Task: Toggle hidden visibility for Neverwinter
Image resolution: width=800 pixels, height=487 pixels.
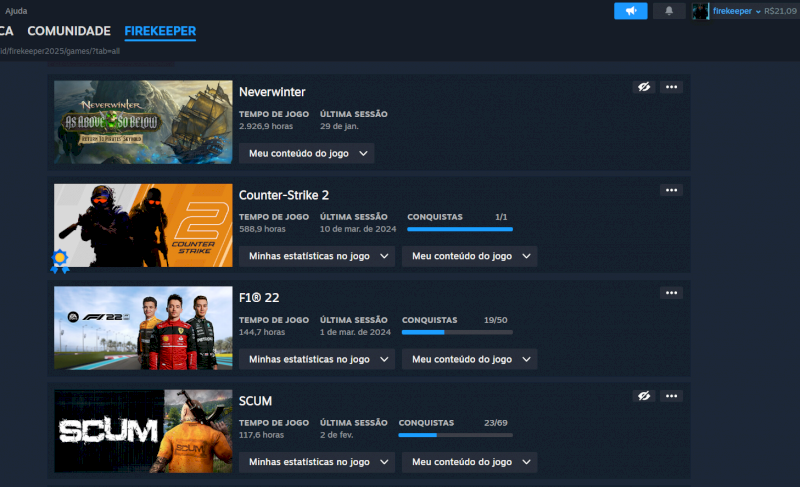Action: coord(644,87)
